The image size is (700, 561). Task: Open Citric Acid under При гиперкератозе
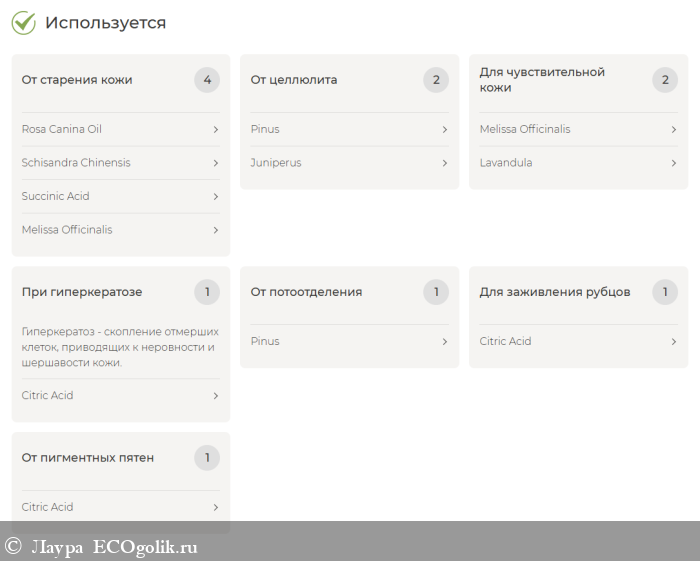coord(47,395)
